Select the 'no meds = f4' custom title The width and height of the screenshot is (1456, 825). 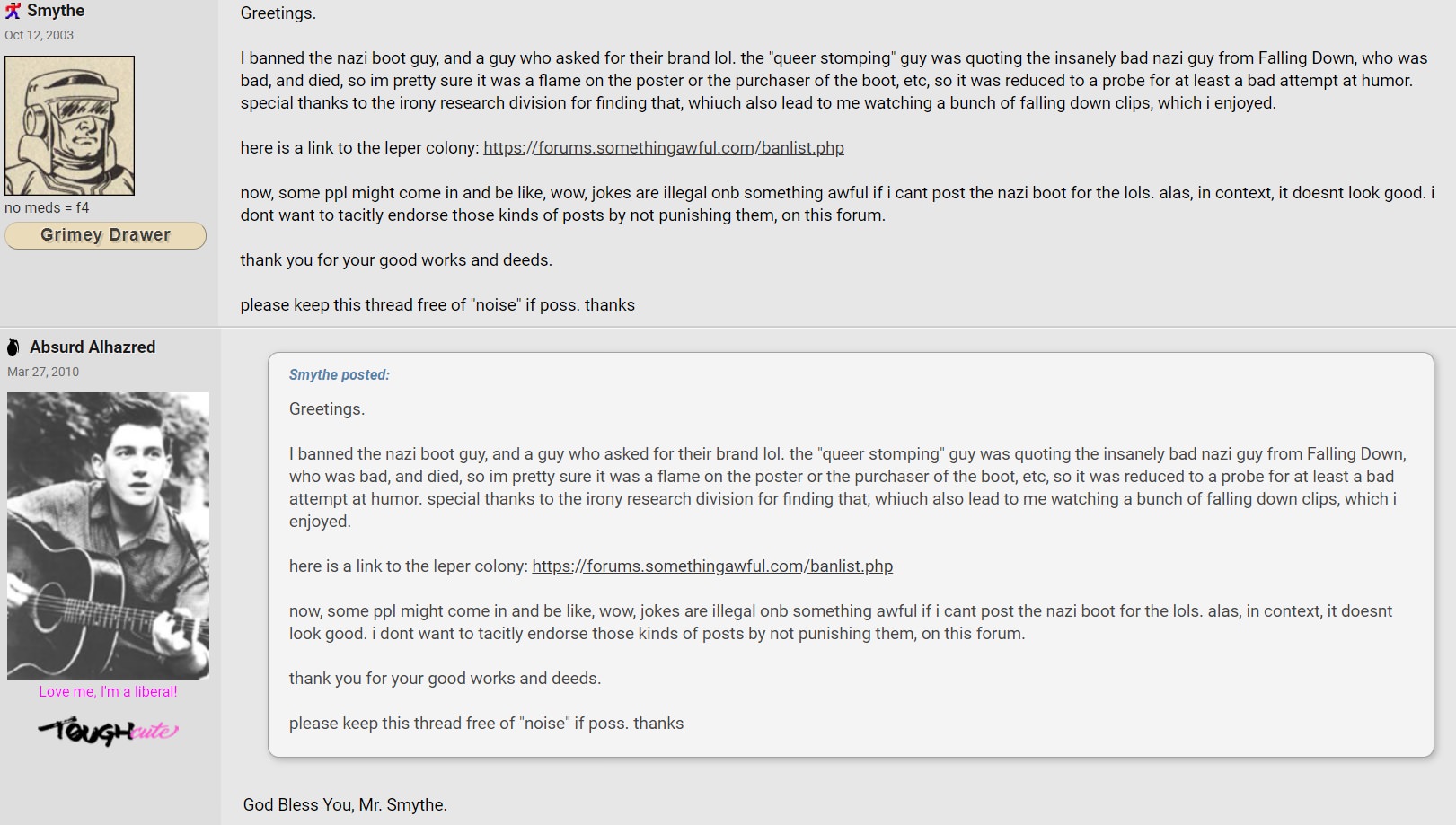(47, 207)
